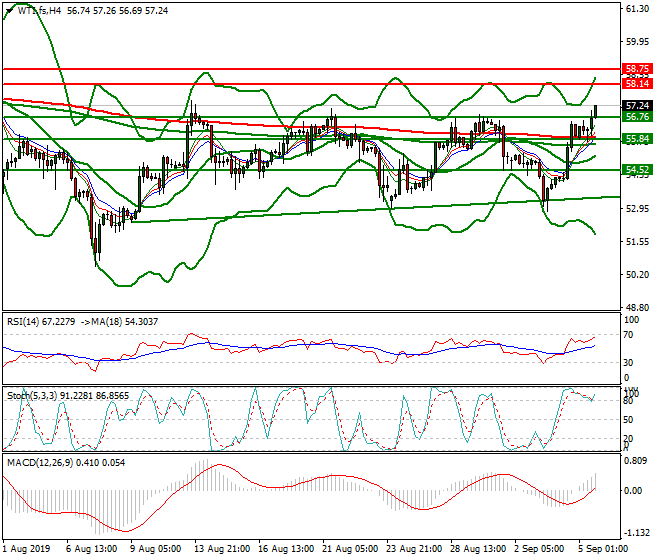Click the 48.80 price axis value
Screen dimensions: 660x560
(637, 308)
